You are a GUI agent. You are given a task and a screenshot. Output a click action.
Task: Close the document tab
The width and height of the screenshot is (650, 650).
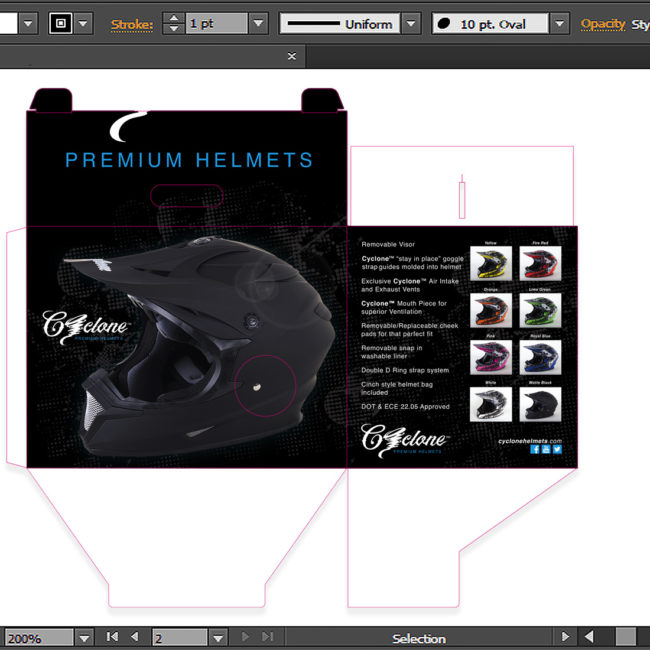[292, 56]
